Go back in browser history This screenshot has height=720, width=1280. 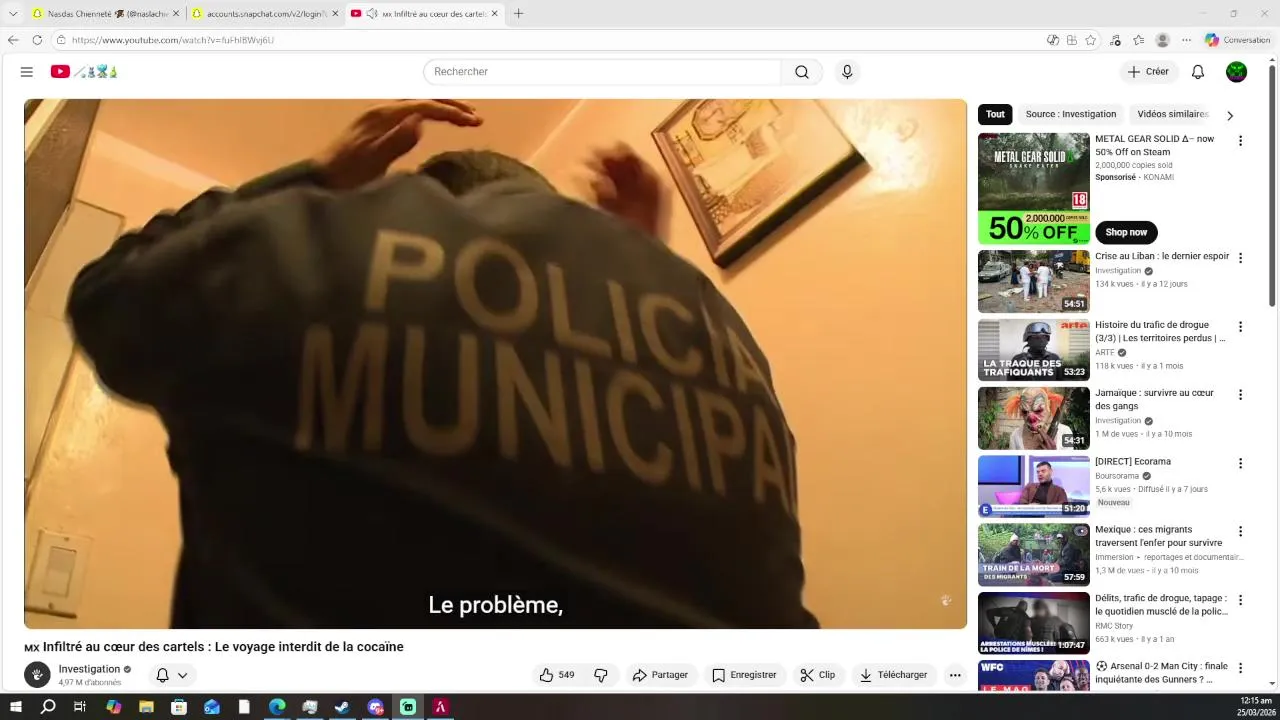[x=13, y=40]
